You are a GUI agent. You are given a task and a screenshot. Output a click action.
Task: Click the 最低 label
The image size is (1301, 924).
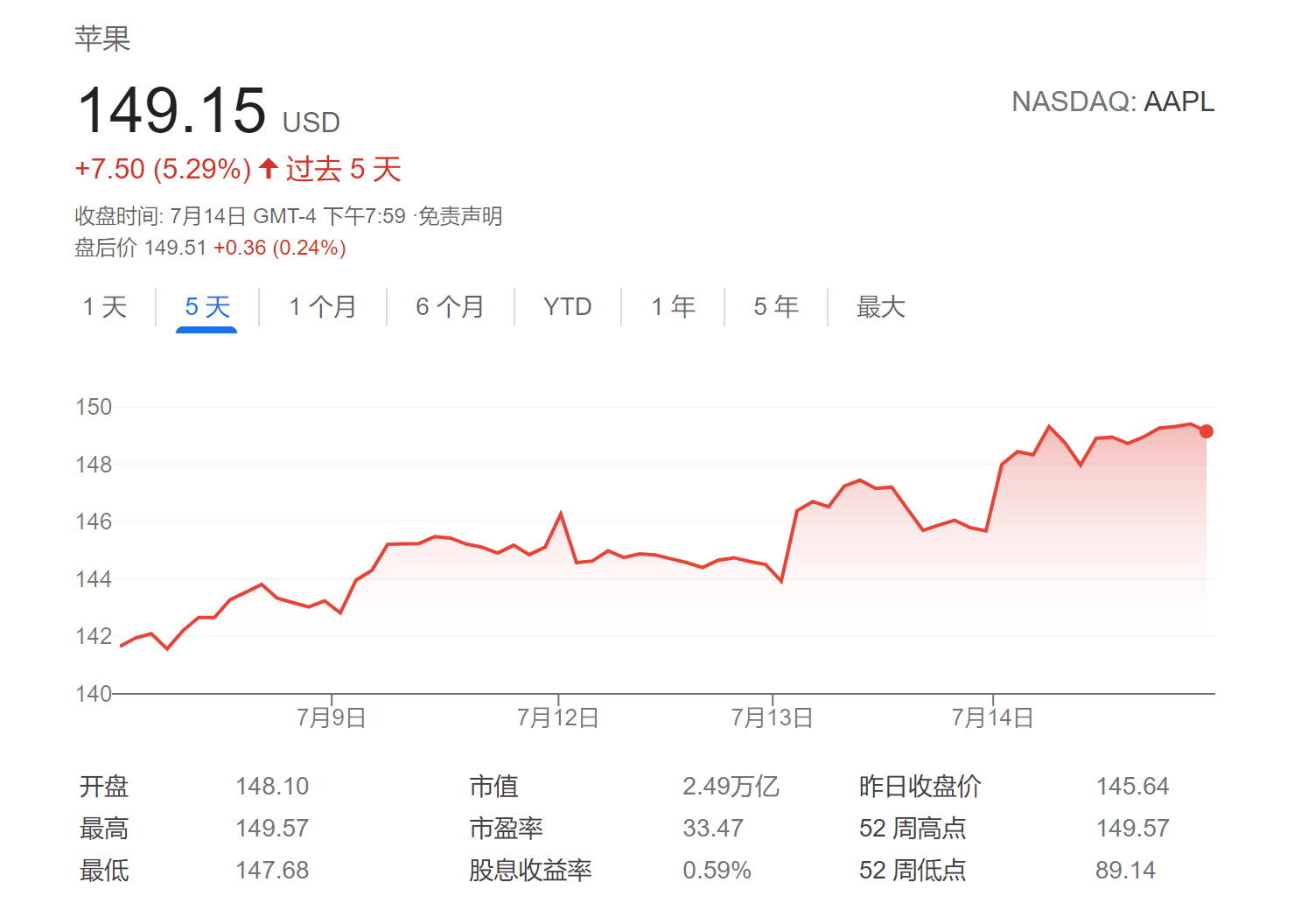pos(104,871)
